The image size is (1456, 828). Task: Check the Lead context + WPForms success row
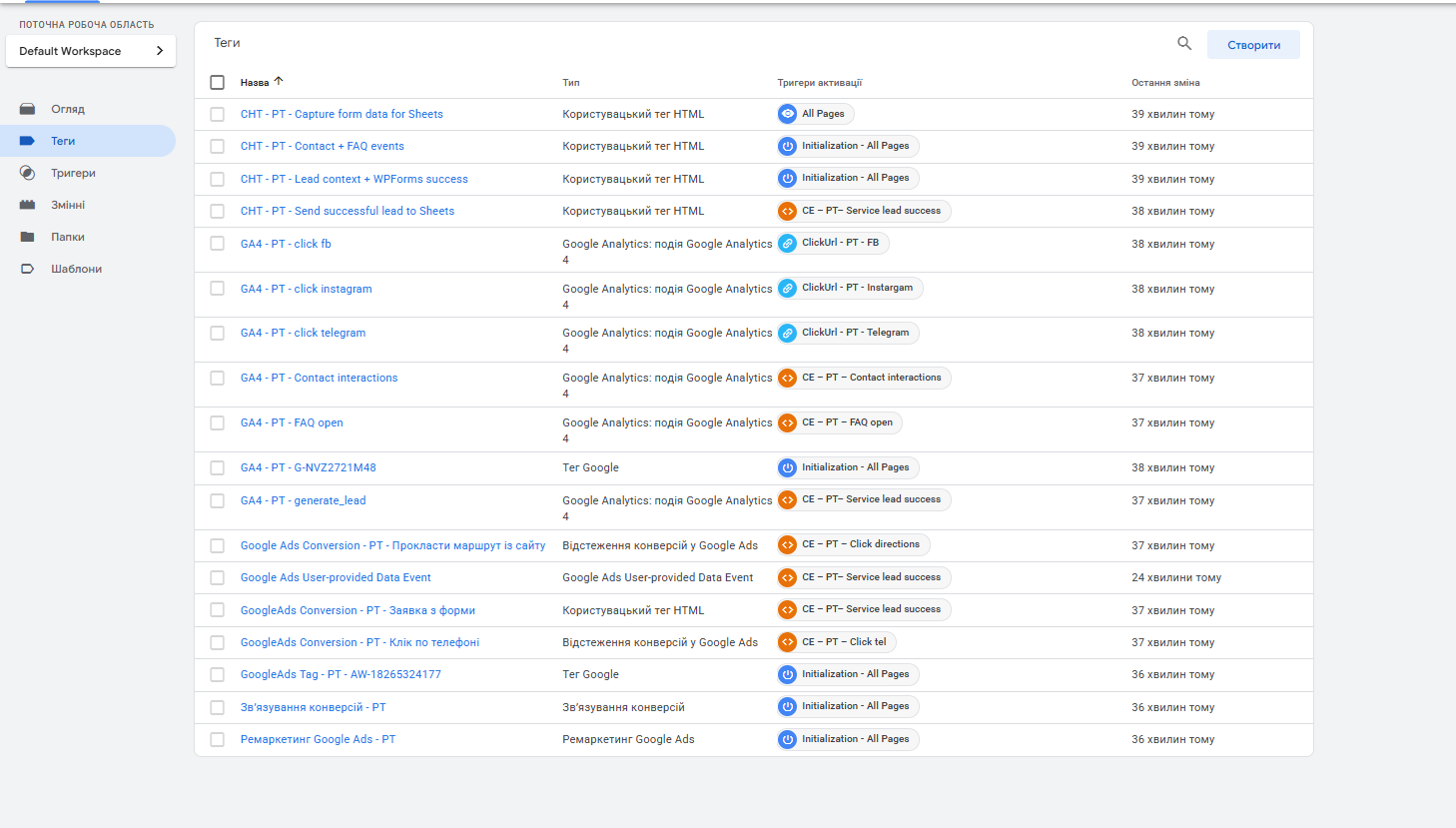coord(217,179)
